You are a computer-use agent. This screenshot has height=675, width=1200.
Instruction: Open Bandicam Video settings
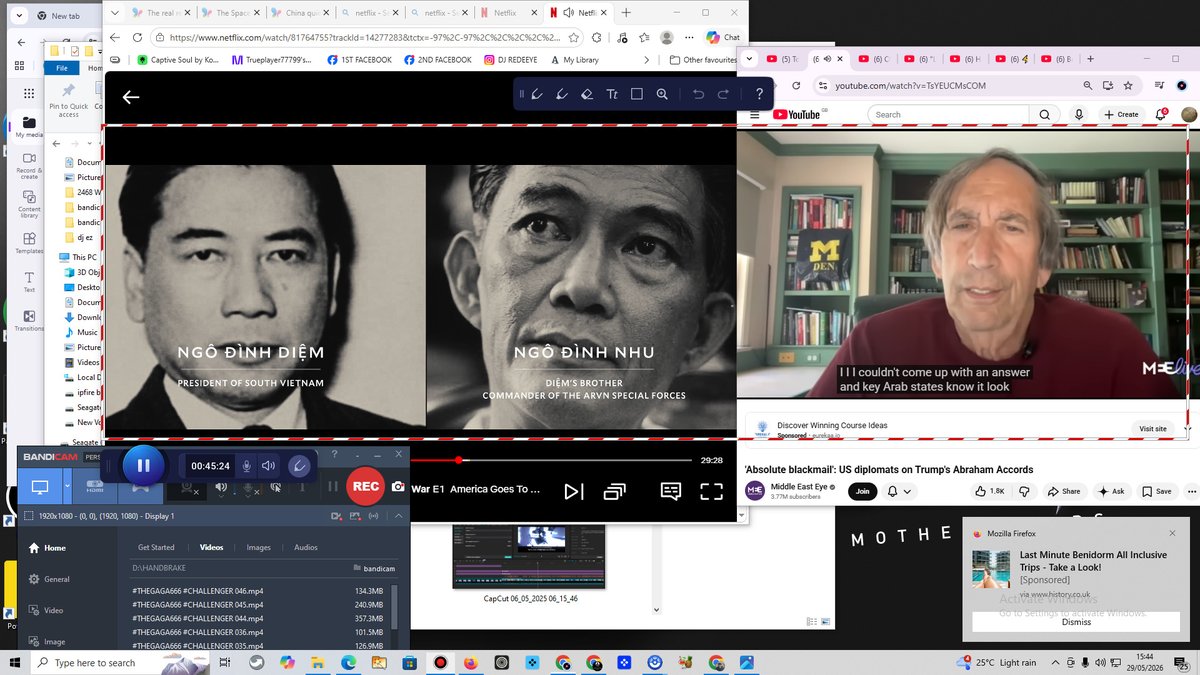(x=46, y=610)
